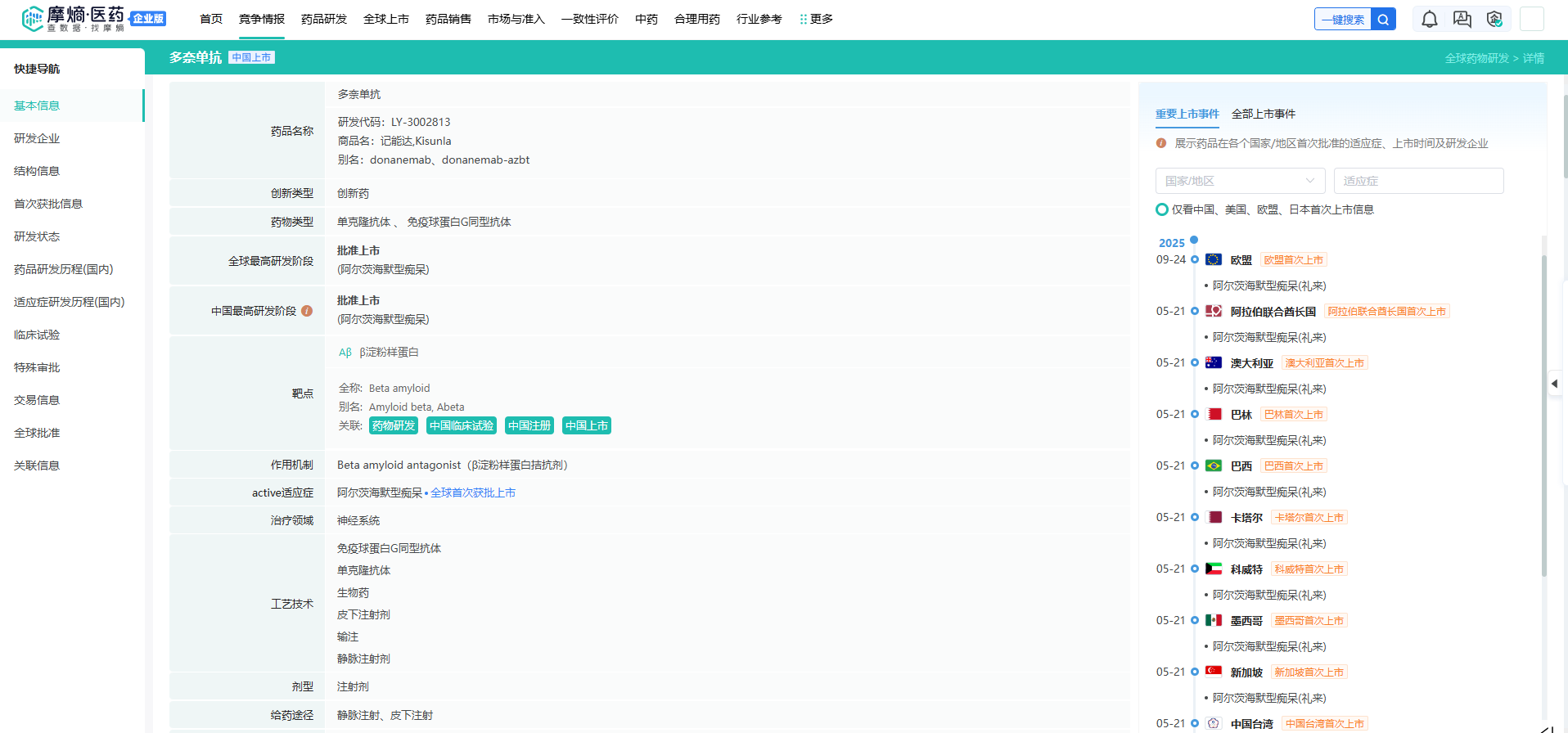Click the 中国临床试验 related tag

462,425
